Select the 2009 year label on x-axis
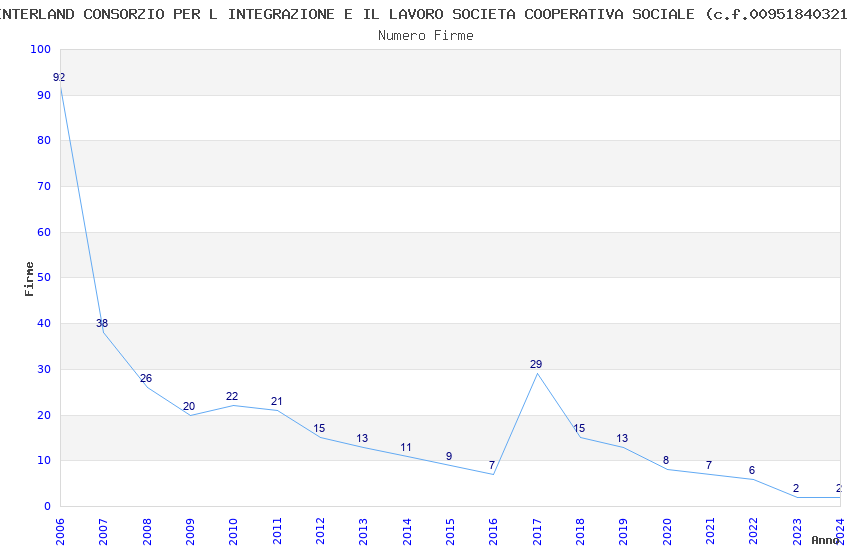 point(190,532)
